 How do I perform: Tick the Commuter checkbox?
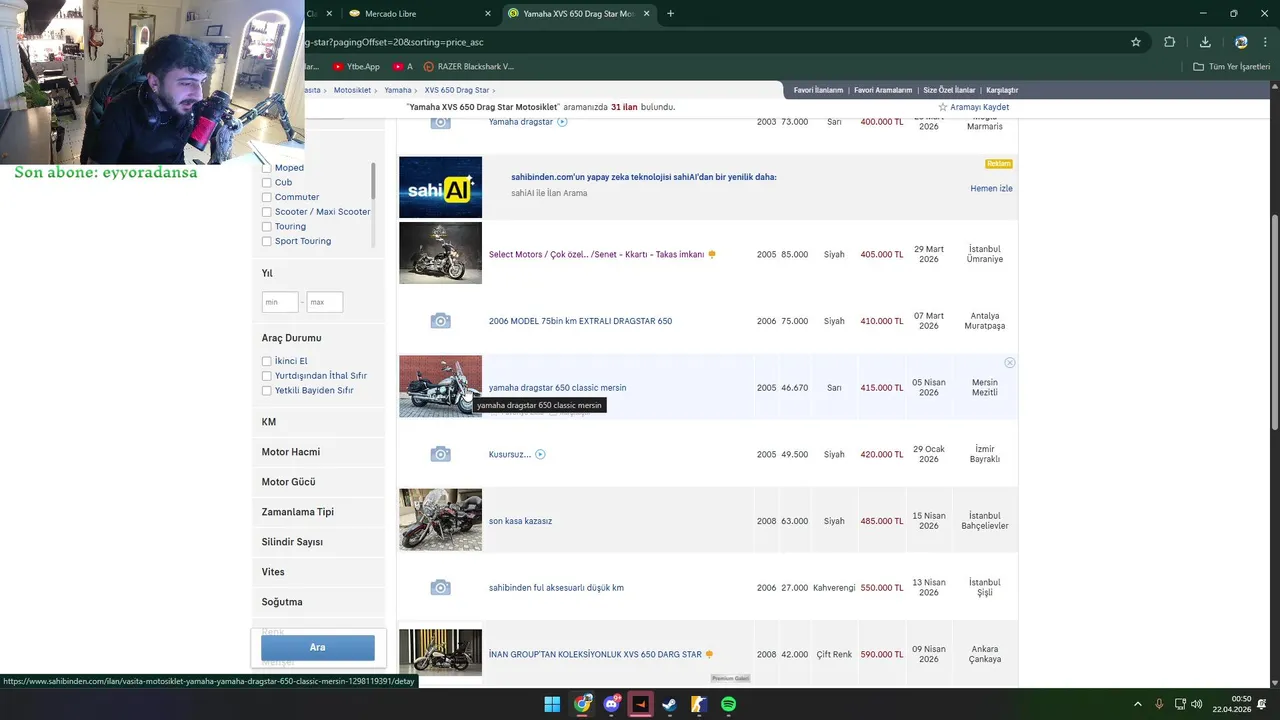tap(267, 197)
